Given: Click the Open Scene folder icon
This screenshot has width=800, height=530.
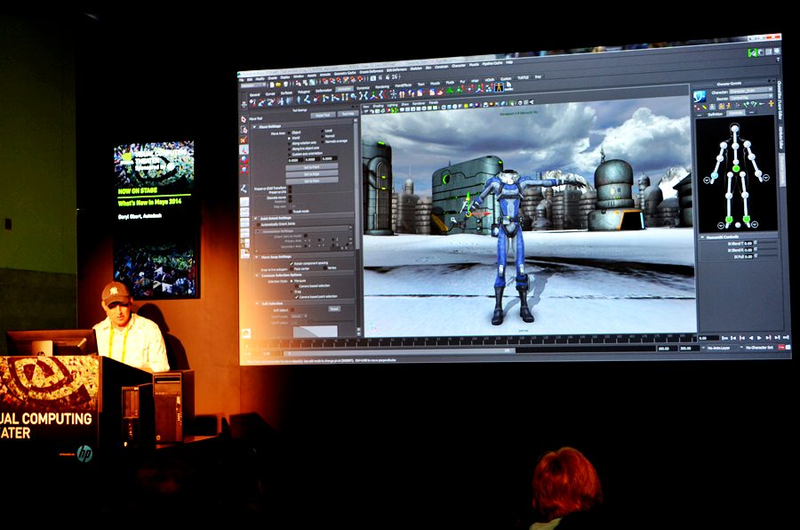Looking at the screenshot, I should 278,85.
